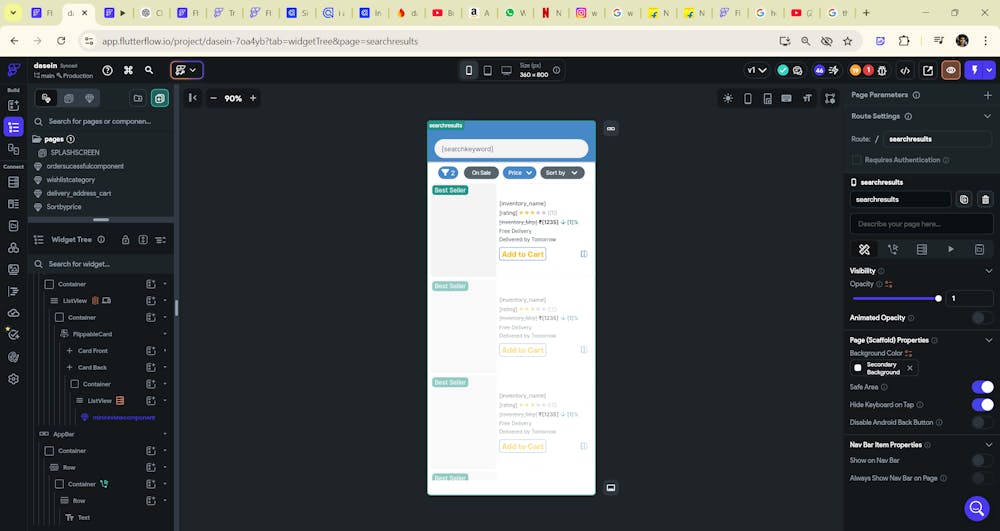Collapse Nav Bar Item Properties section chevron

click(989, 445)
